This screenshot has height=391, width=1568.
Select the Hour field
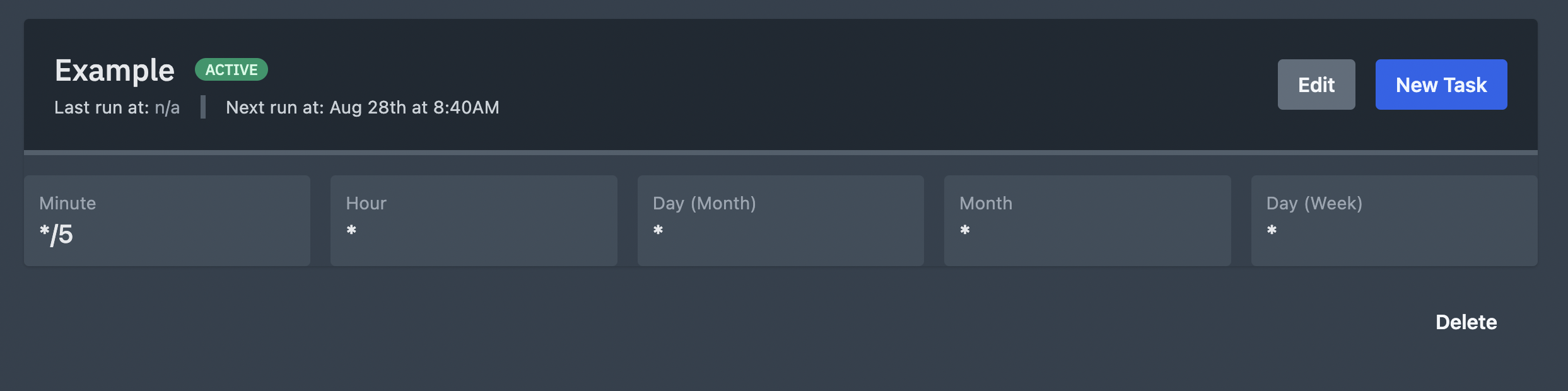[x=474, y=219]
